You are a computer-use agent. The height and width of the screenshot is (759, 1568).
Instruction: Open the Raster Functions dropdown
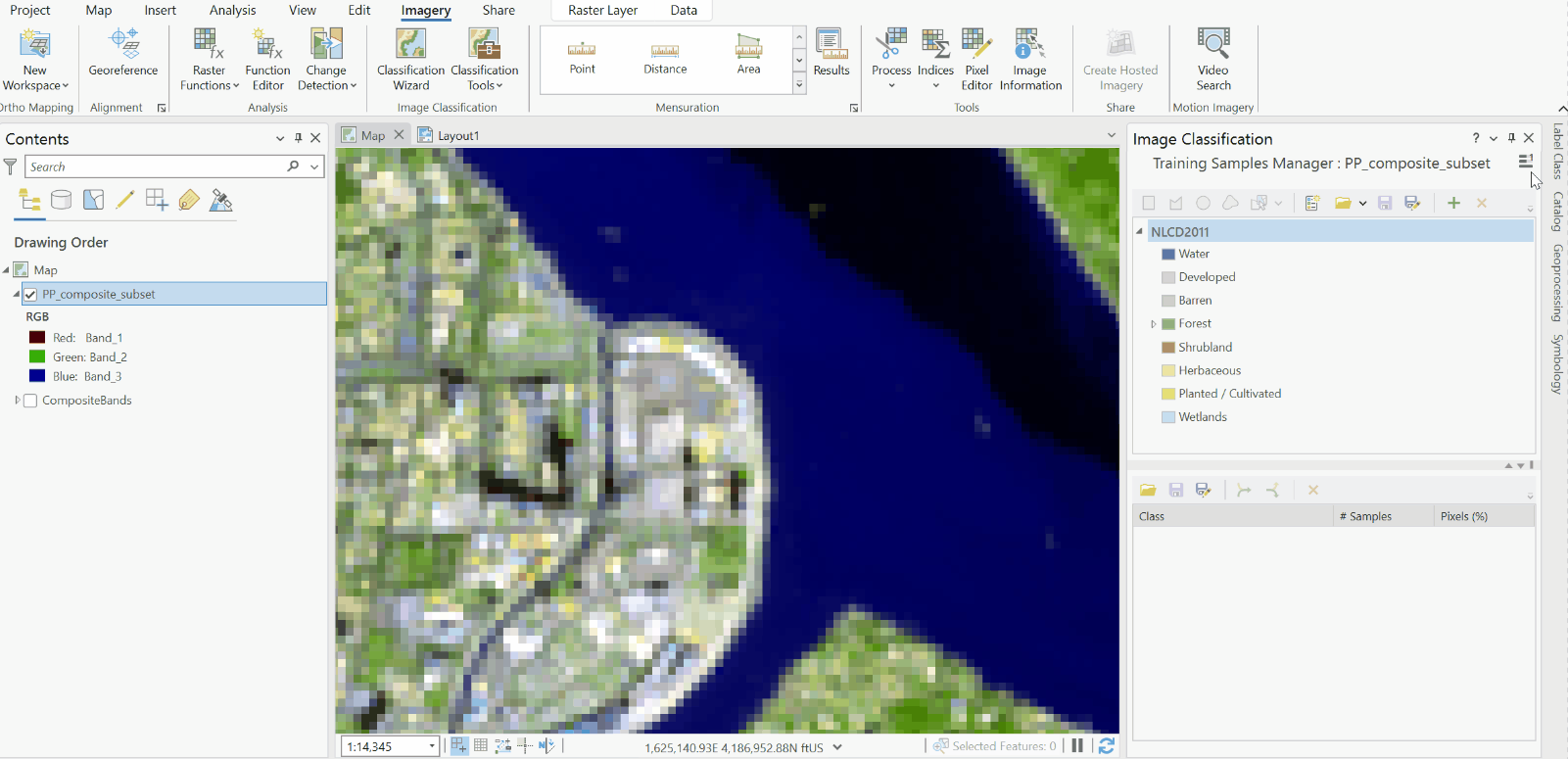[209, 78]
